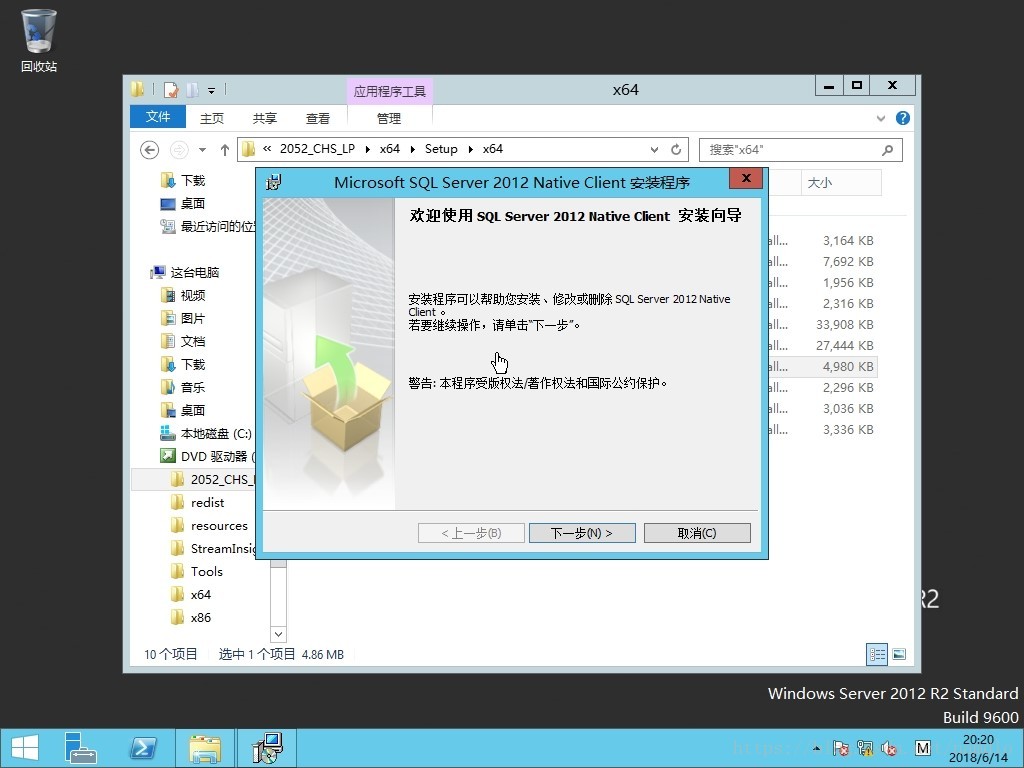Image resolution: width=1024 pixels, height=768 pixels.
Task: Sort by the 大小 column header
Action: pyautogui.click(x=841, y=182)
